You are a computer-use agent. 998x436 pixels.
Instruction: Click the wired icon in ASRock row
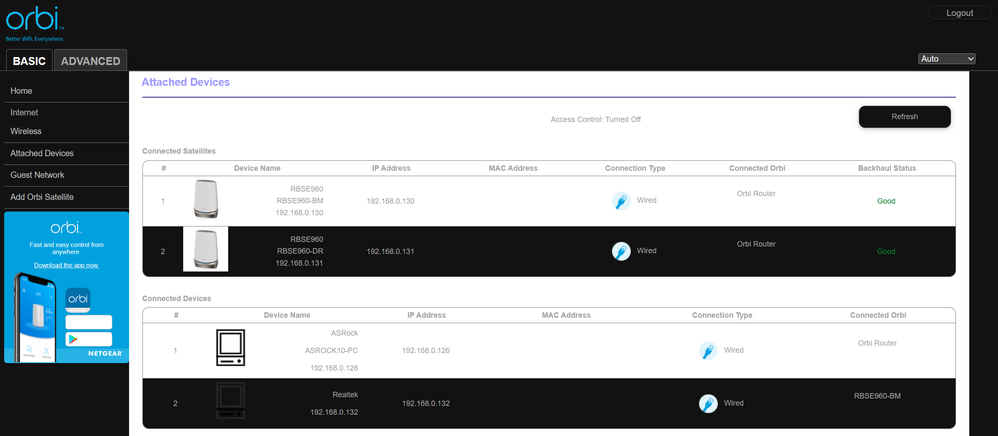coord(708,351)
